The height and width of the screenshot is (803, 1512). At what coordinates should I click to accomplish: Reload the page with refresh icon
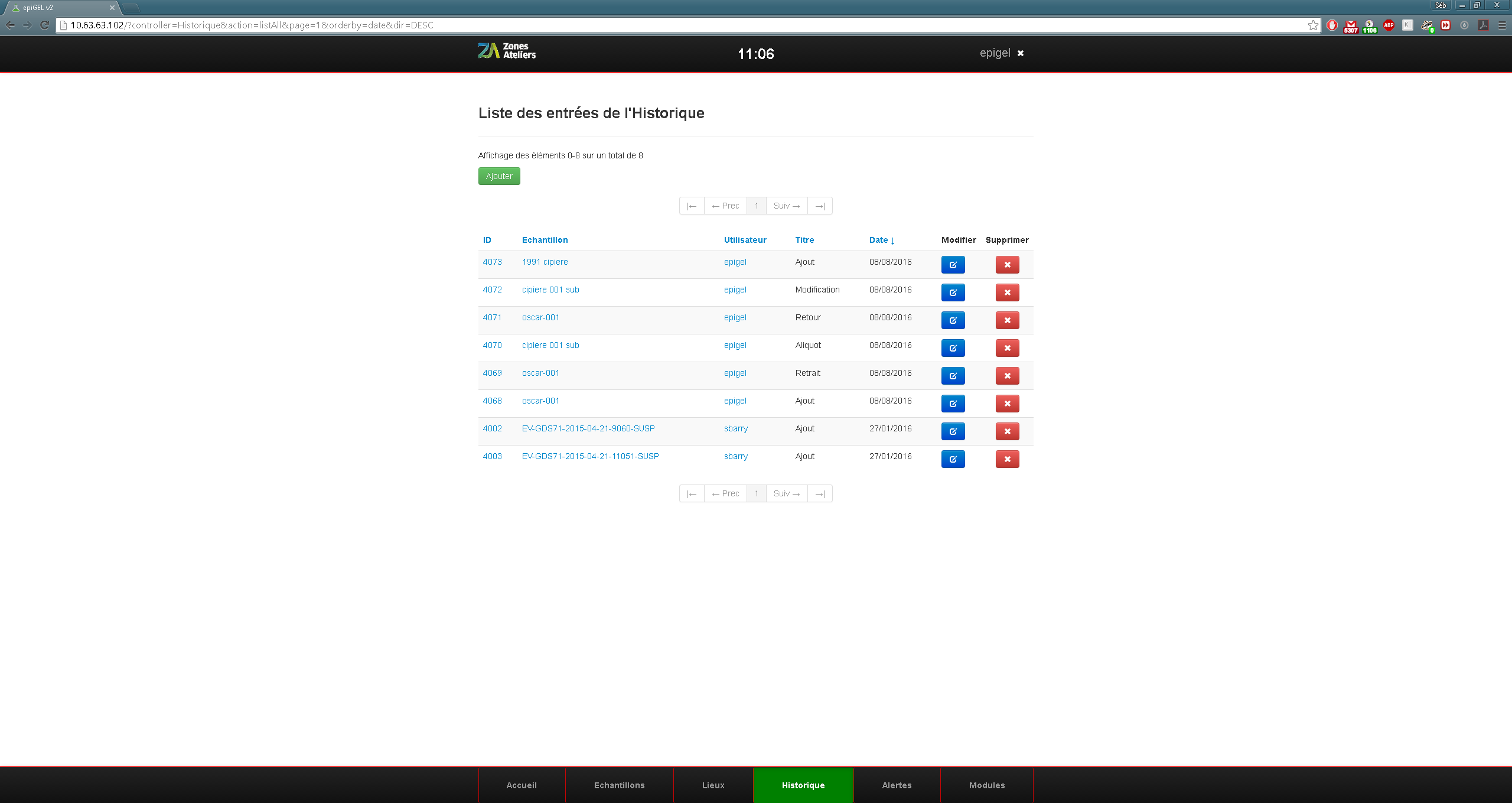(44, 25)
